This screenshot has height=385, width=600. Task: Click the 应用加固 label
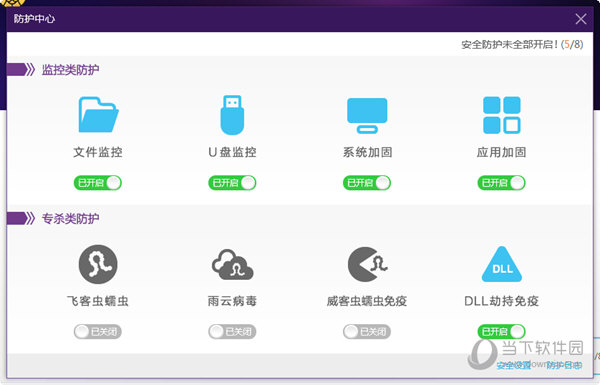(x=502, y=152)
